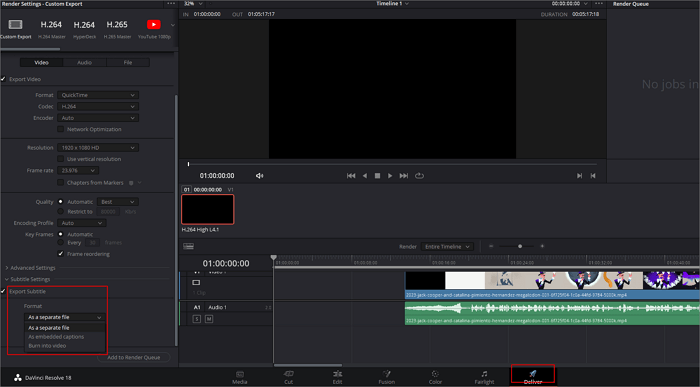This screenshot has width=700, height=387.
Task: Open the Color page
Action: (x=435, y=377)
